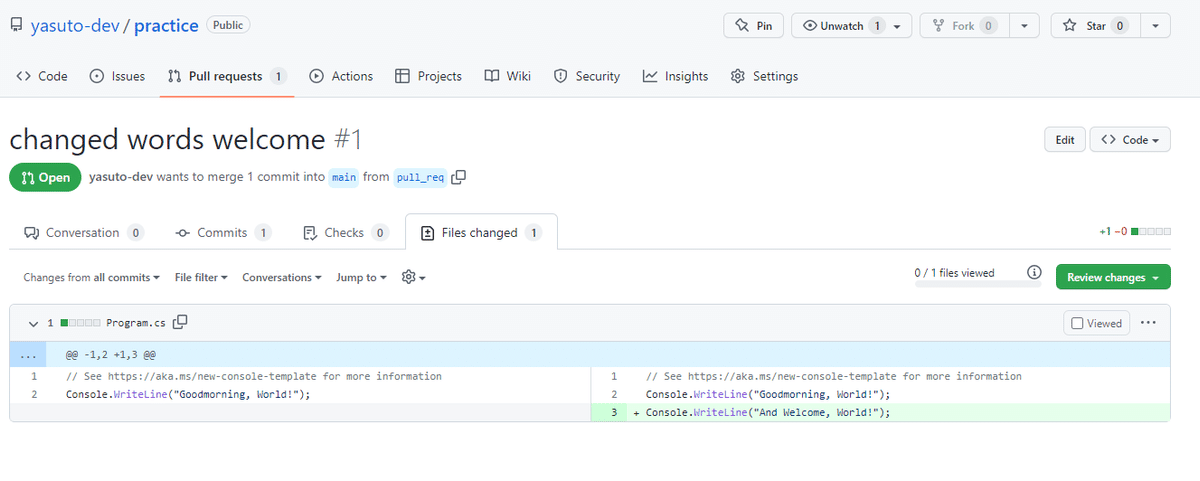Open the Review changes dropdown
This screenshot has width=1200, height=481.
1112,277
